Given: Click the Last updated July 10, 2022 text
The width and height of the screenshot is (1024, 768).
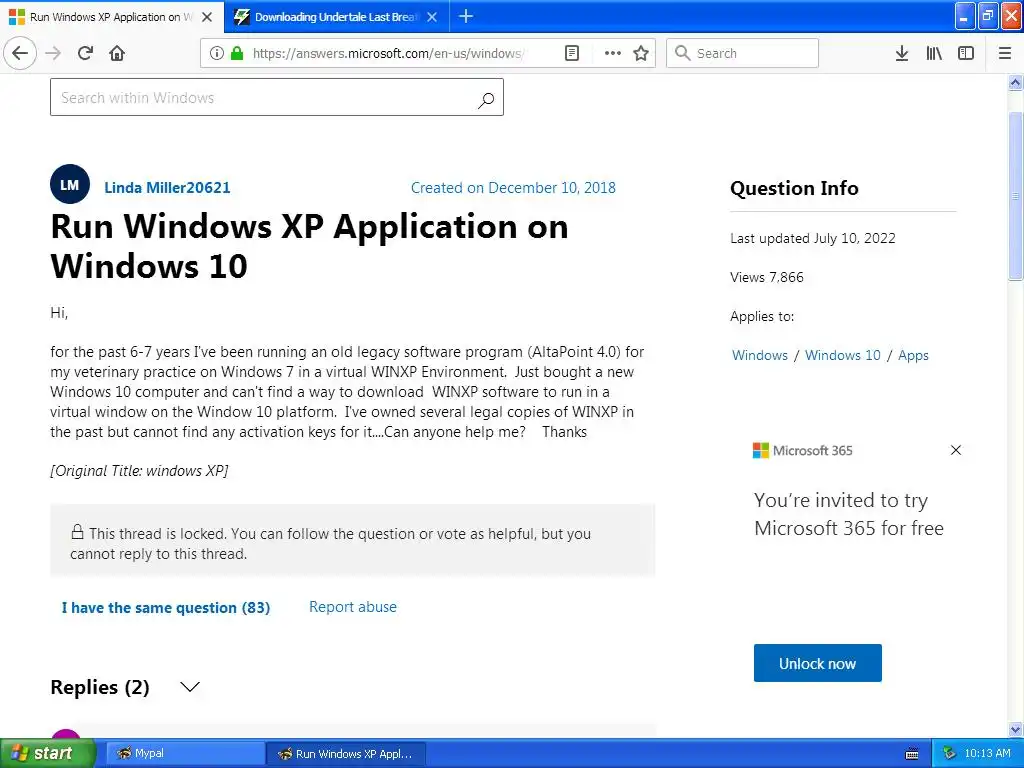Looking at the screenshot, I should pyautogui.click(x=812, y=238).
